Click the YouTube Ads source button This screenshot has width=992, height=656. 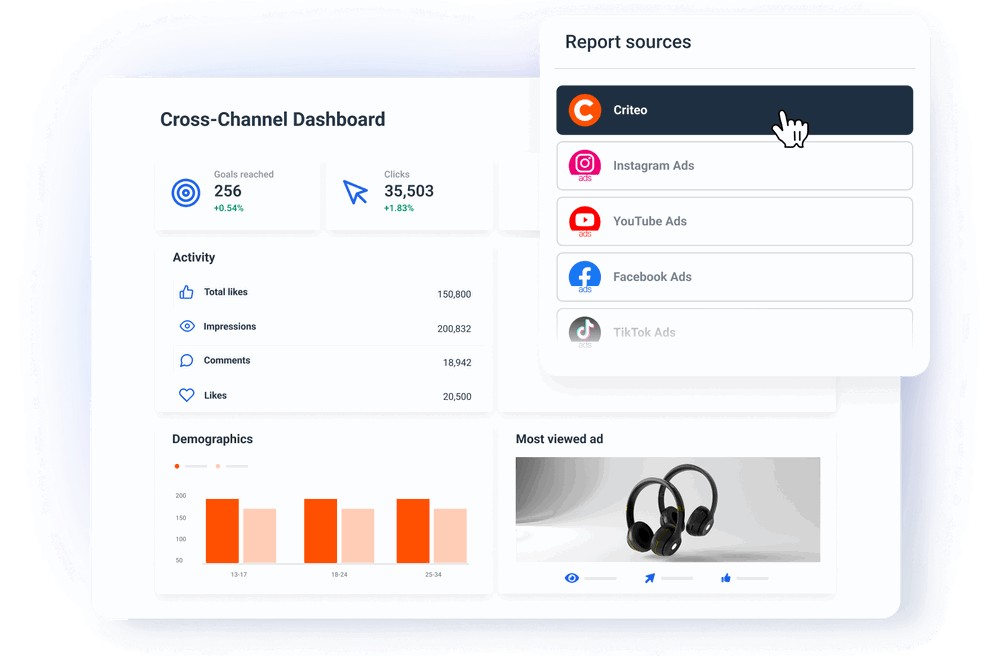point(734,221)
